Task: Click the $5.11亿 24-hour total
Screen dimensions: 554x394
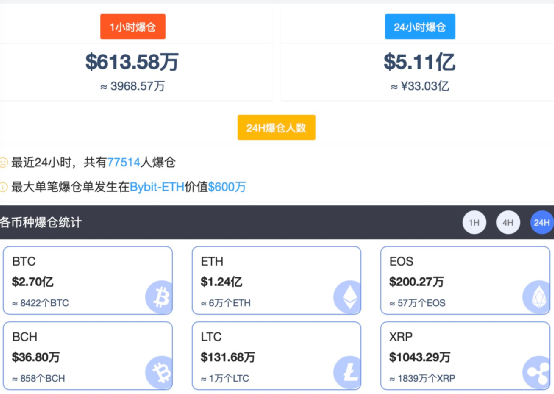Action: click(x=420, y=62)
